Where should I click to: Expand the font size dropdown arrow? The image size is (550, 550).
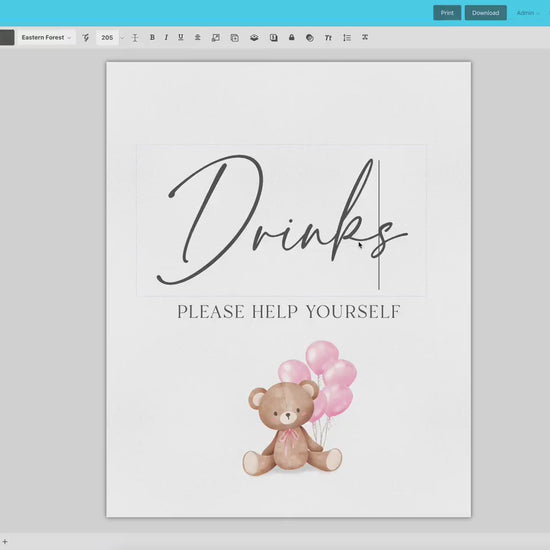(122, 38)
